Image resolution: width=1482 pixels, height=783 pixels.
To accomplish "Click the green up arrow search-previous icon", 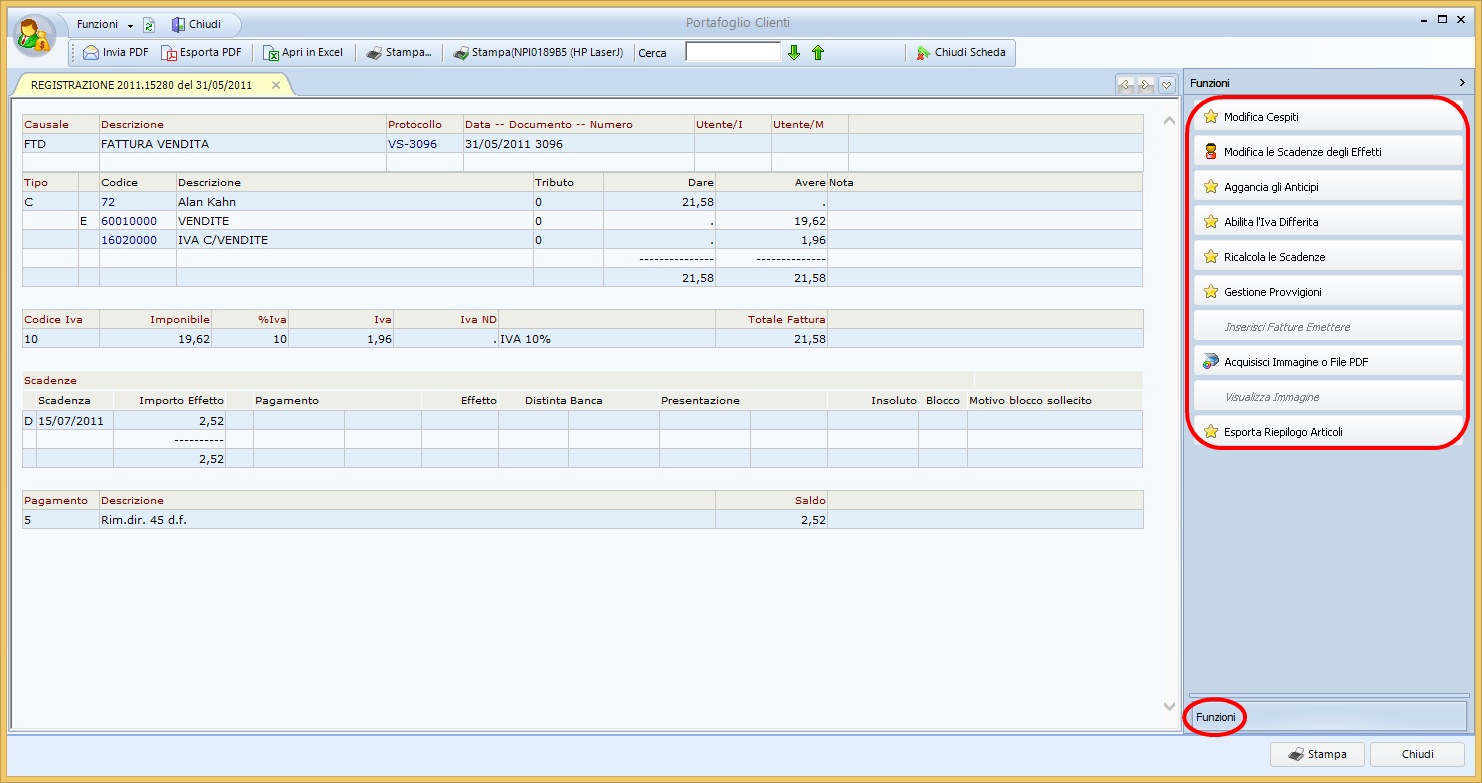I will (x=818, y=53).
